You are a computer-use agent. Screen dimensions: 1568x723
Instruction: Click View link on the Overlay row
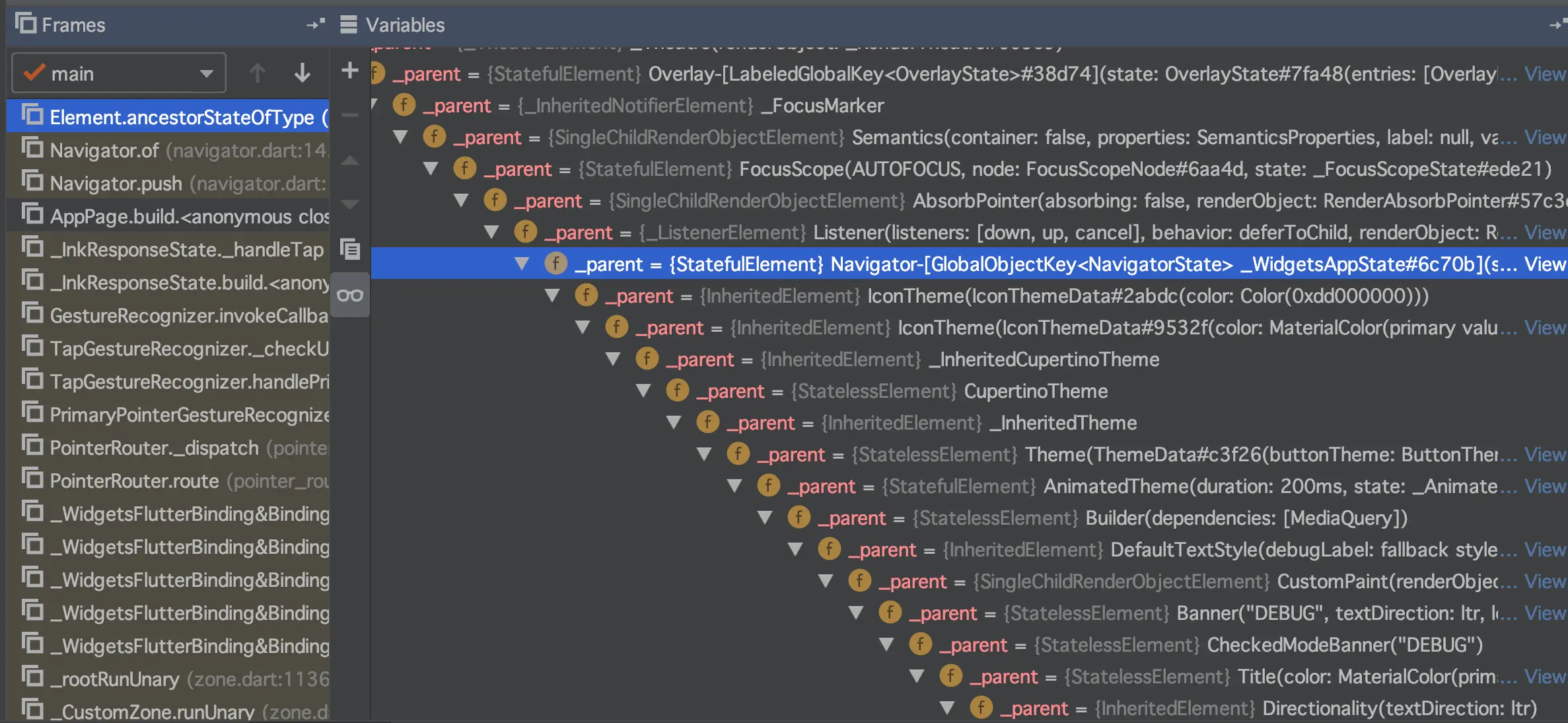pos(1544,74)
